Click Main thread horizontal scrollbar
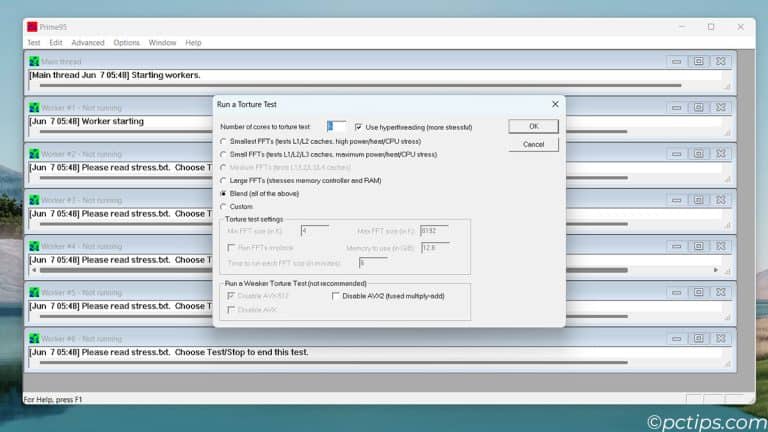The width and height of the screenshot is (768, 432). coord(360,86)
